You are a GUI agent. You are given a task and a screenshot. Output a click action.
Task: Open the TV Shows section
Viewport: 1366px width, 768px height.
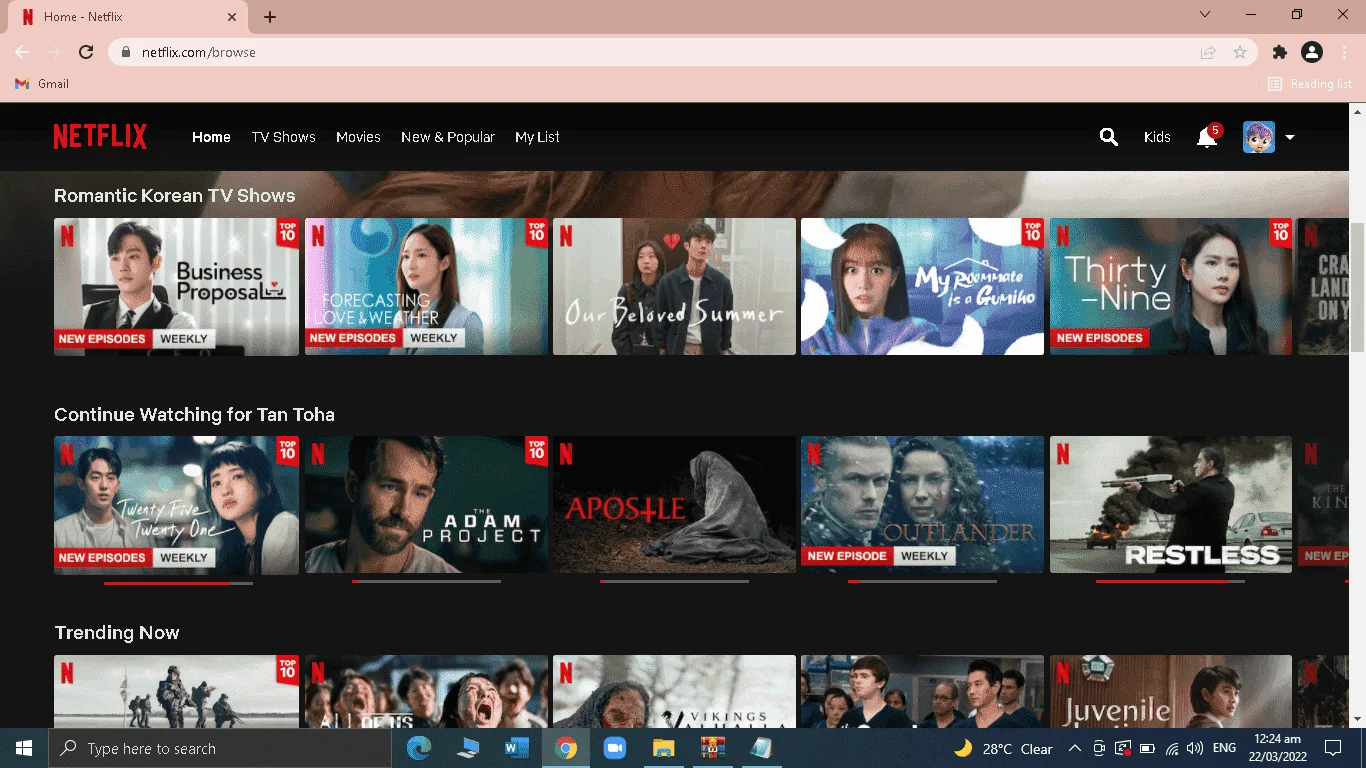coord(283,137)
